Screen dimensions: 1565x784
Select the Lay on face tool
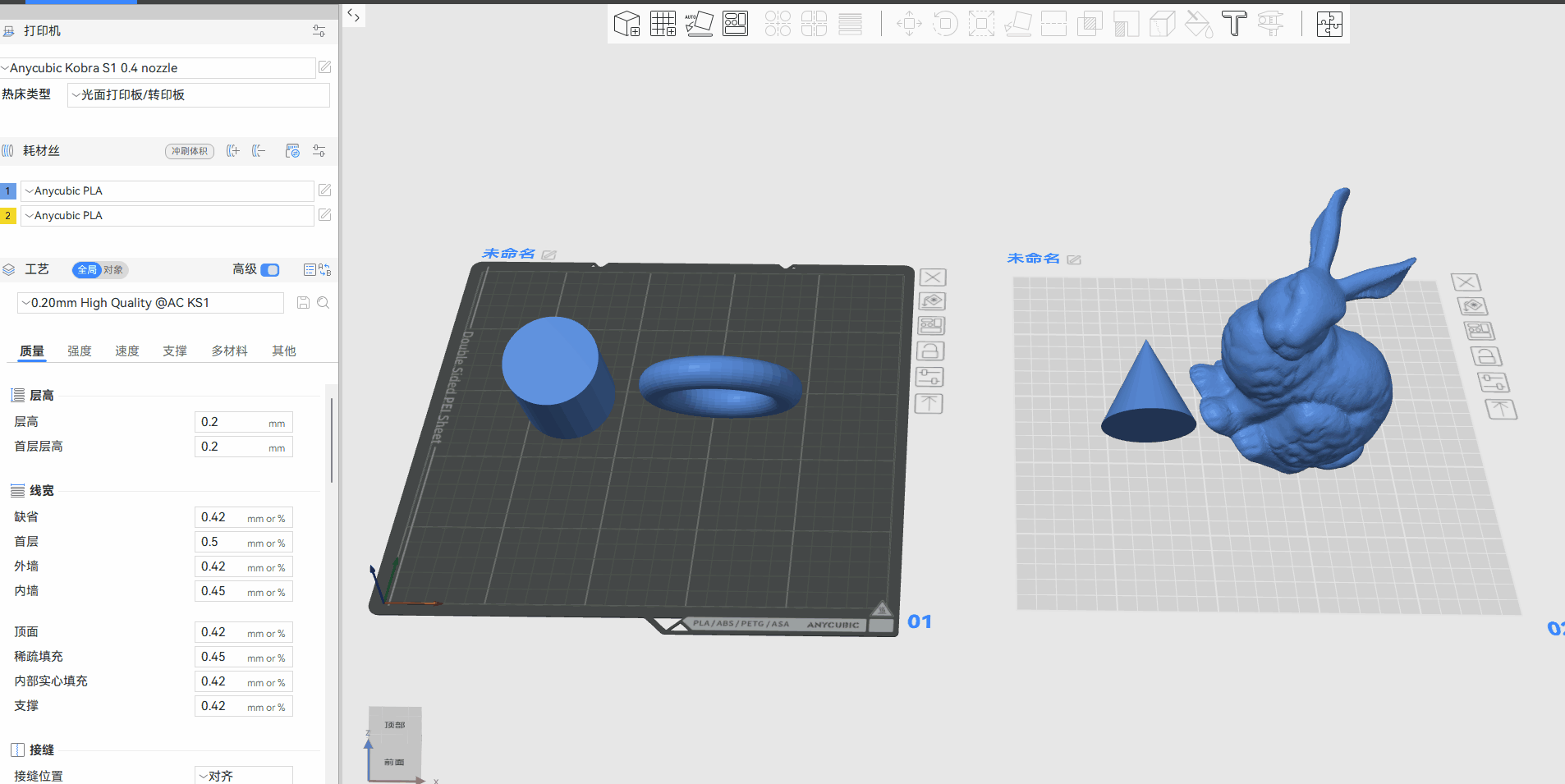point(1017,24)
